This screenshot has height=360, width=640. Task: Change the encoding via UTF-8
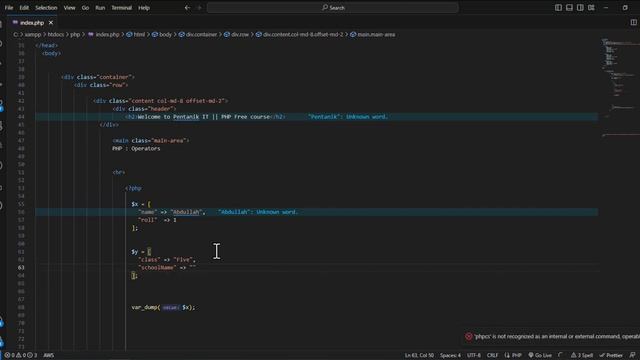[474, 355]
